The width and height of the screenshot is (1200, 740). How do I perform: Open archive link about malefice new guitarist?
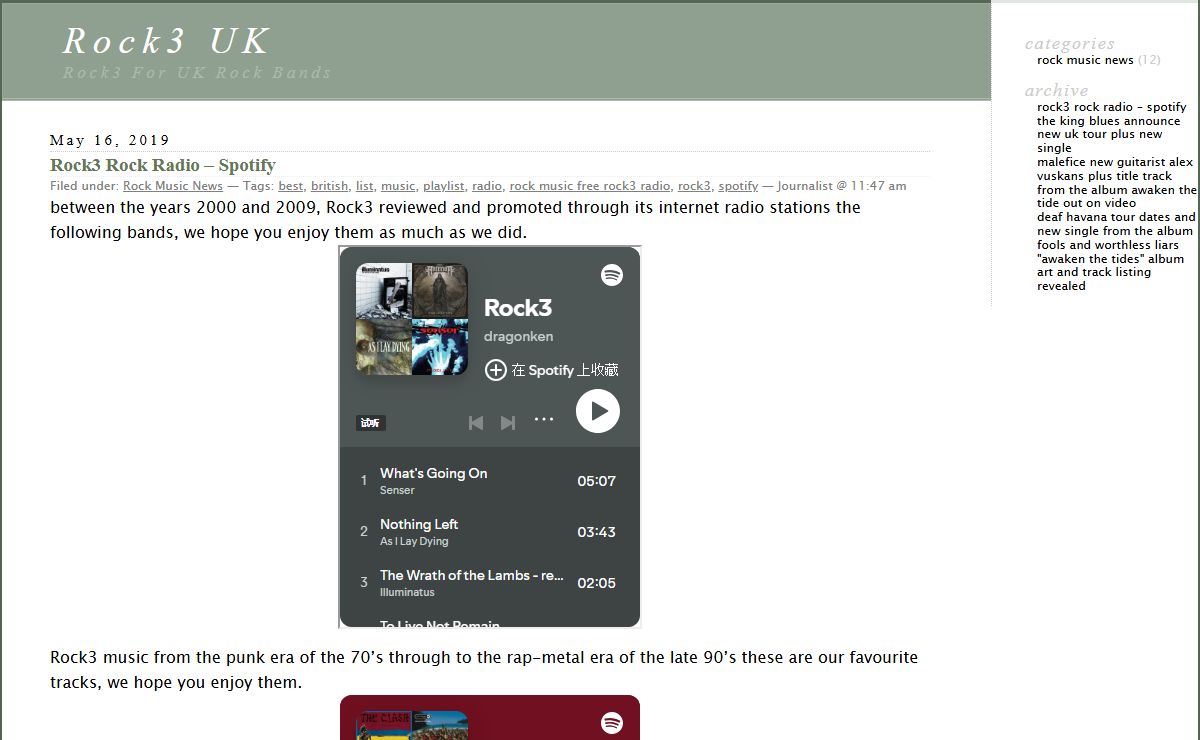(1117, 182)
